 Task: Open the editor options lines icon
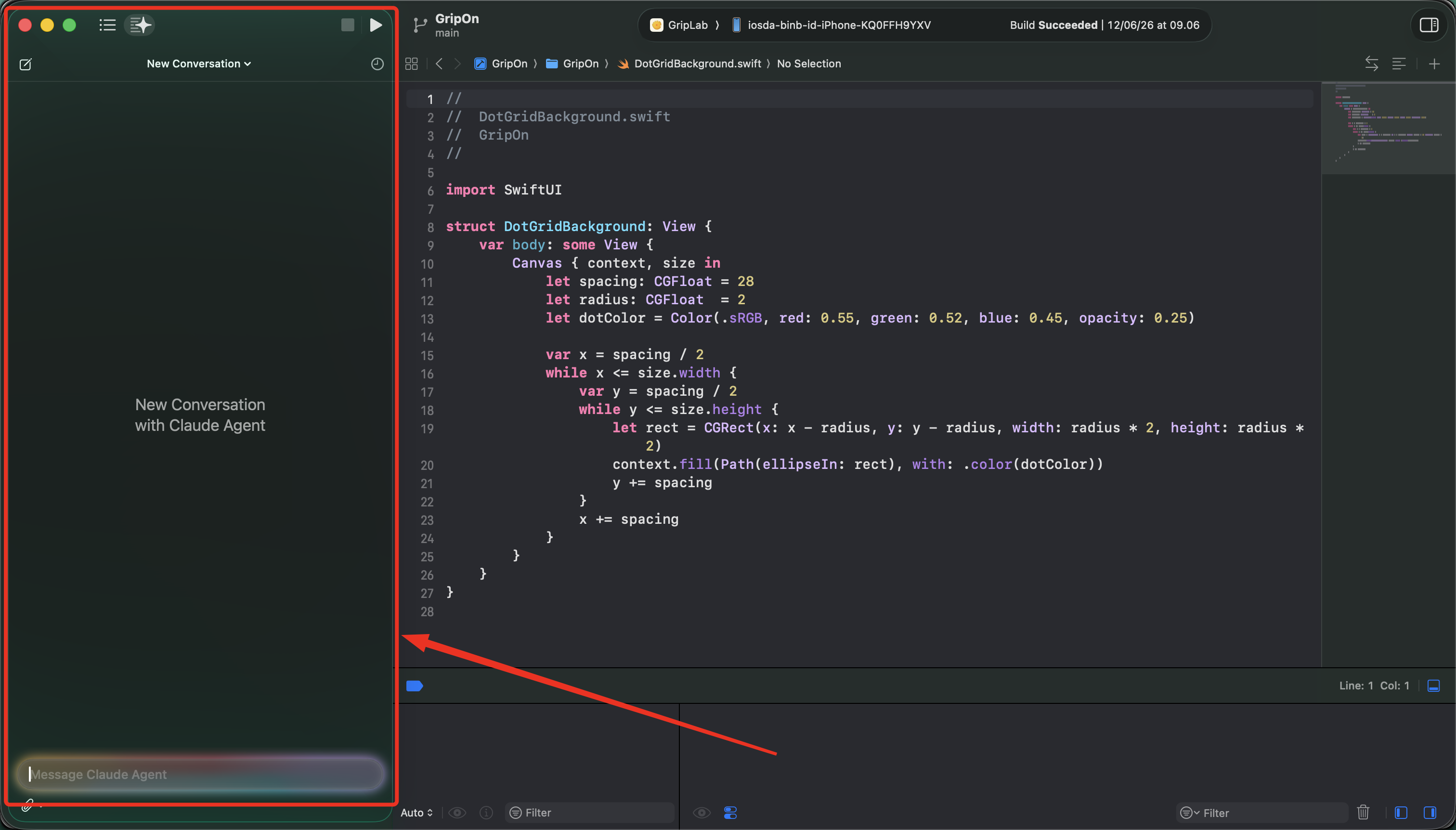(x=1398, y=64)
